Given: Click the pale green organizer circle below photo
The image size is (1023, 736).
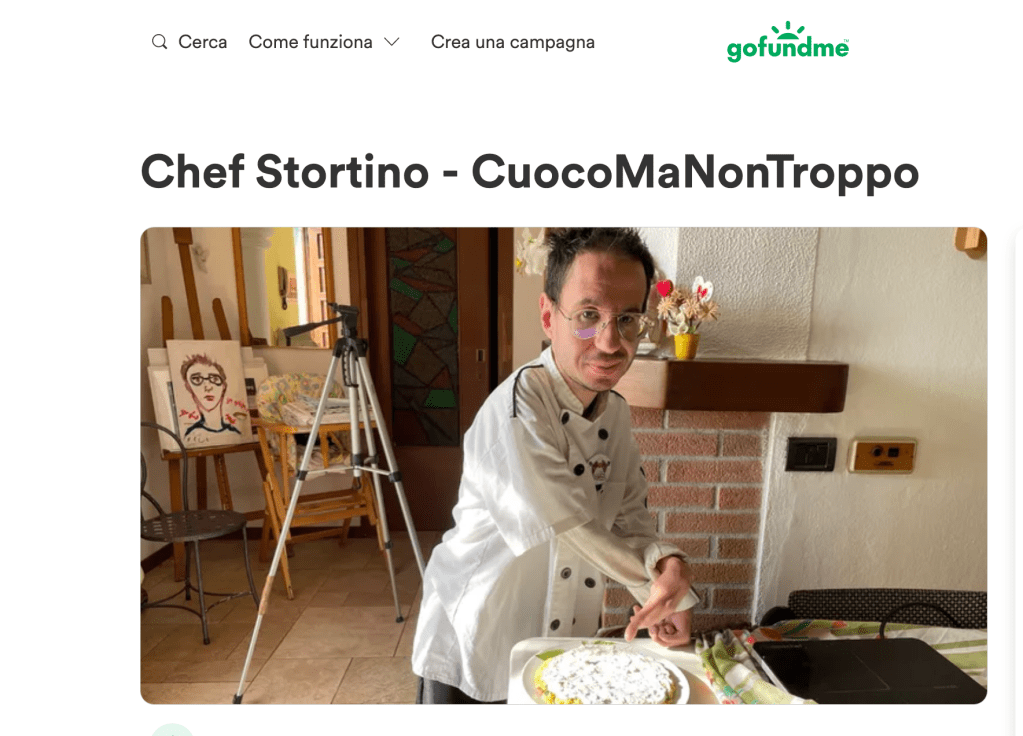Looking at the screenshot, I should click(x=172, y=730).
